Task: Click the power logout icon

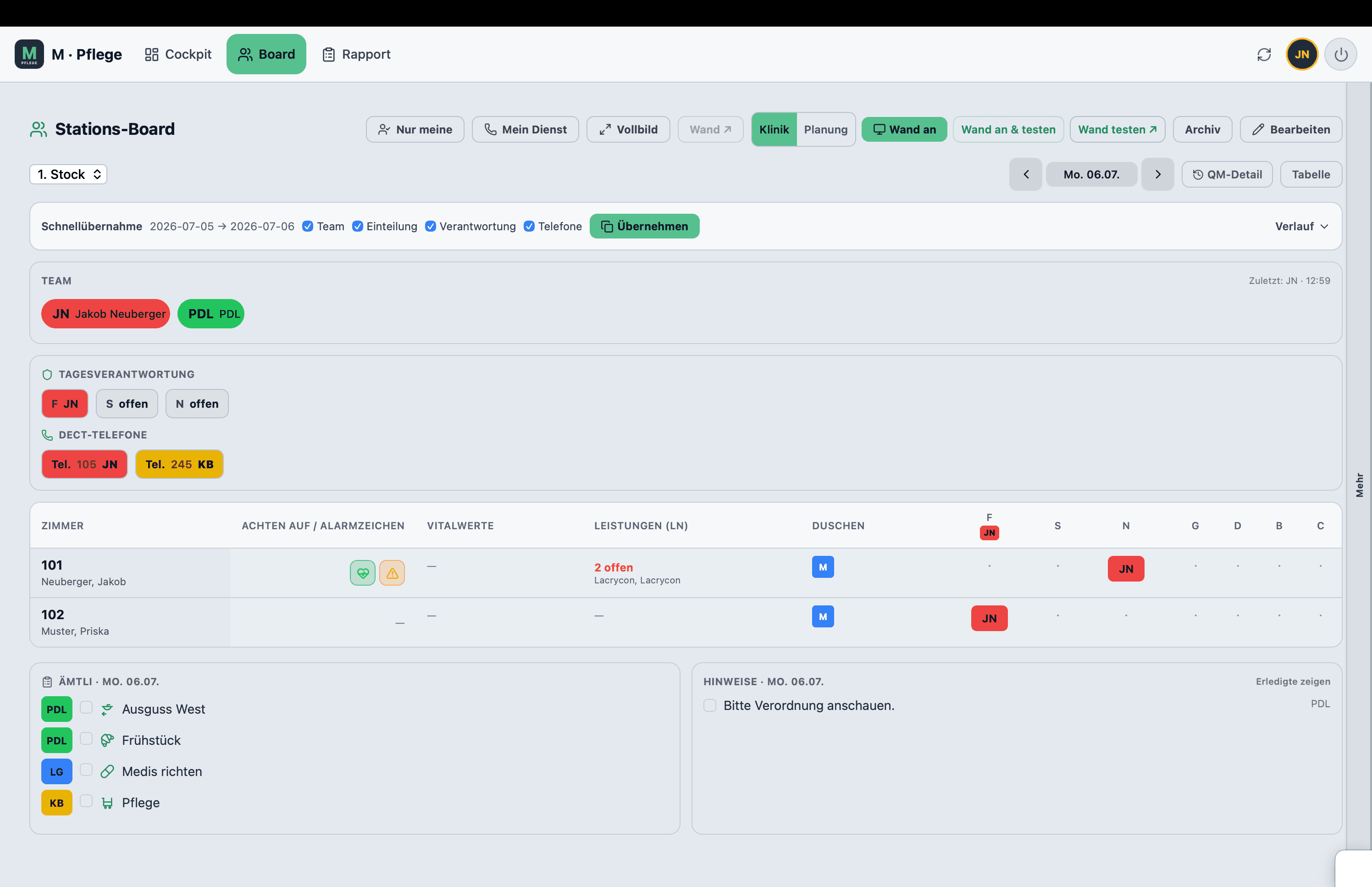Action: click(x=1341, y=54)
